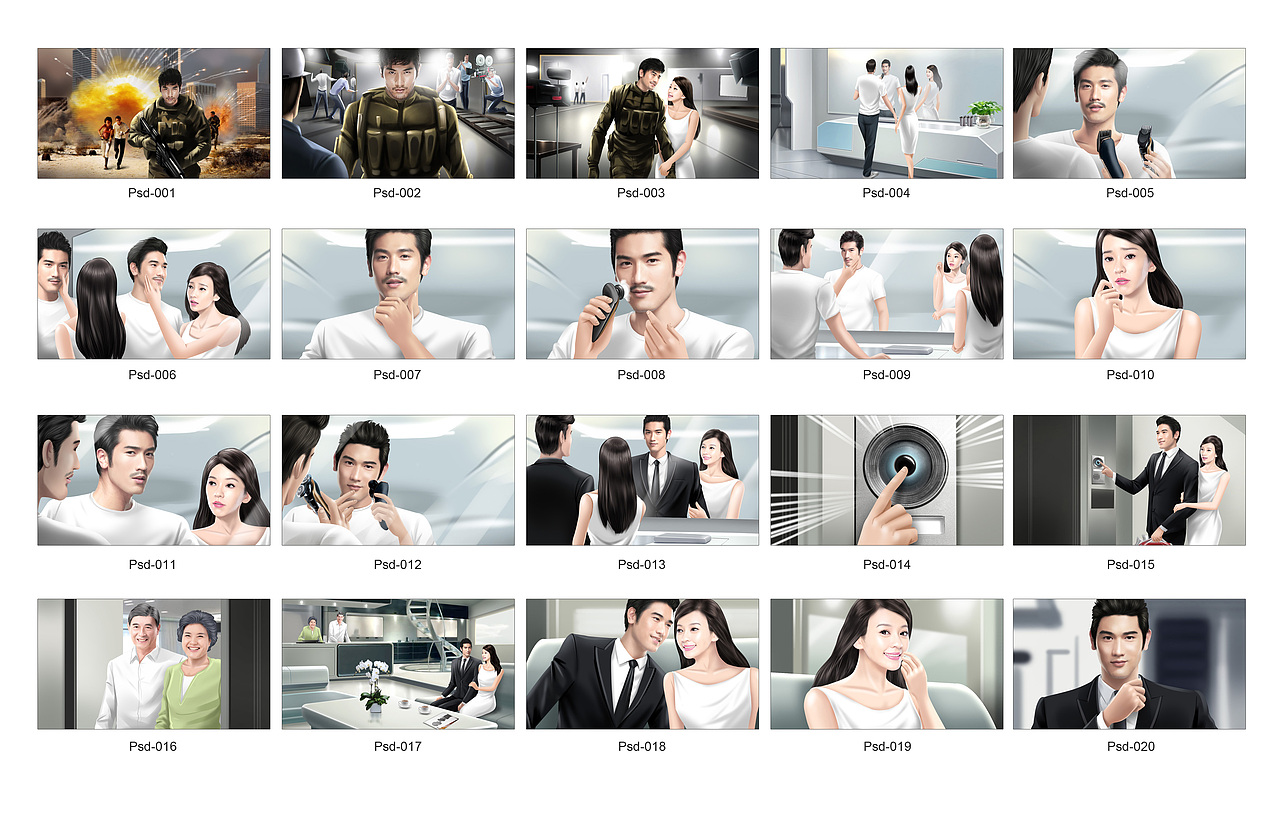
Task: Click the Psd-004 bathroom mirror thumbnail
Action: click(887, 113)
